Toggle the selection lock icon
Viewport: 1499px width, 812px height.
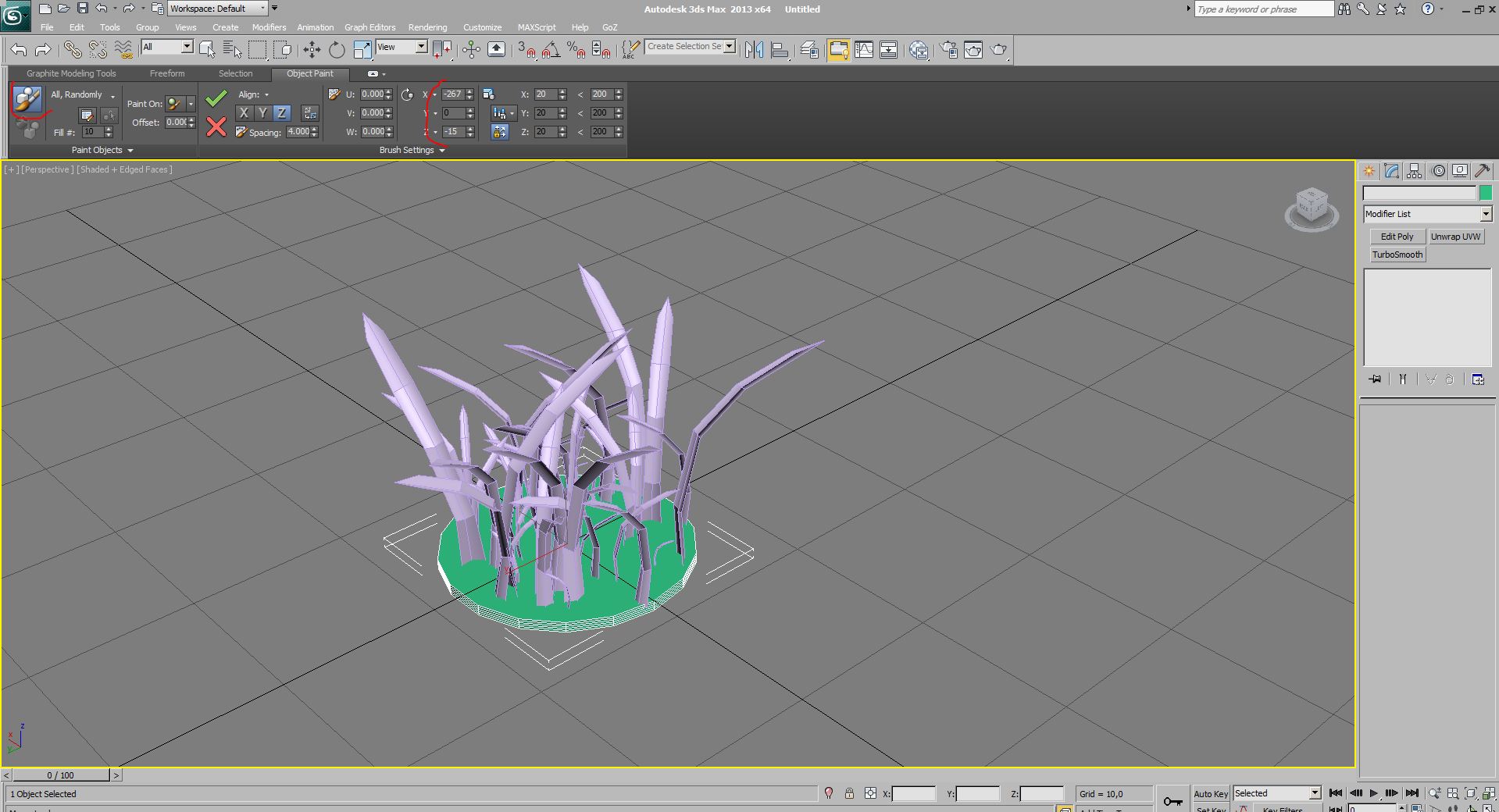tap(849, 793)
